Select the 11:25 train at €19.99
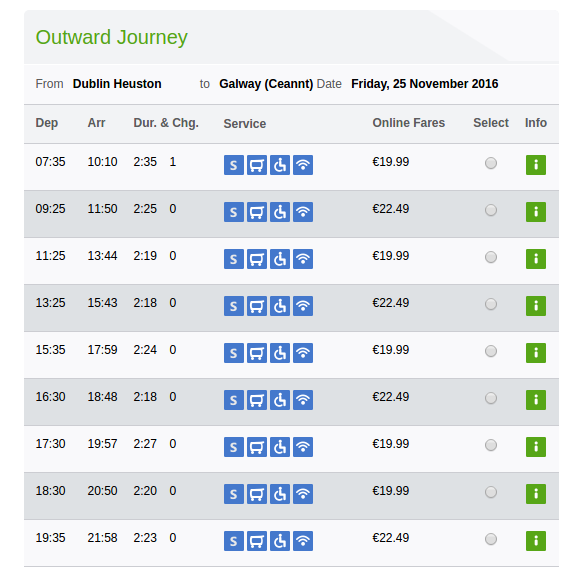This screenshot has height=572, width=567. coord(491,257)
